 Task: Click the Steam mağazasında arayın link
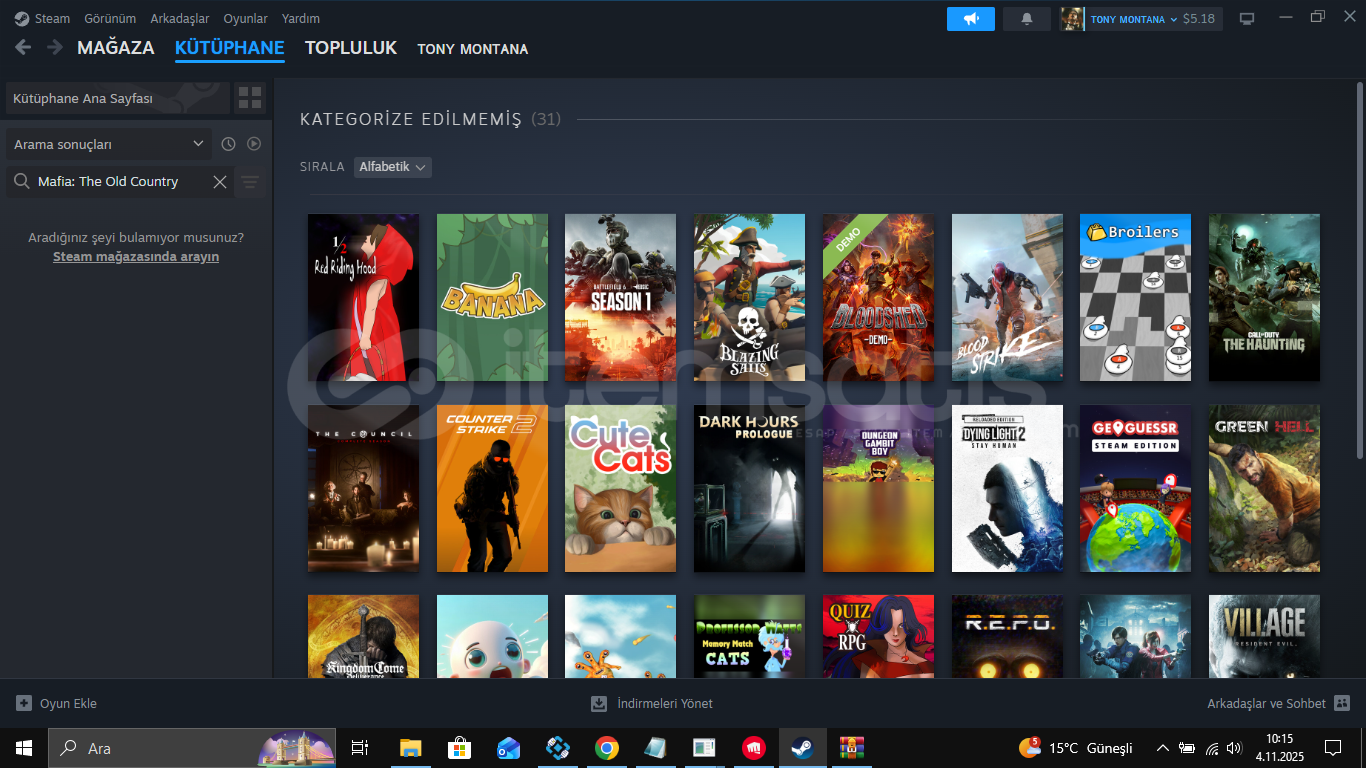pyautogui.click(x=136, y=257)
